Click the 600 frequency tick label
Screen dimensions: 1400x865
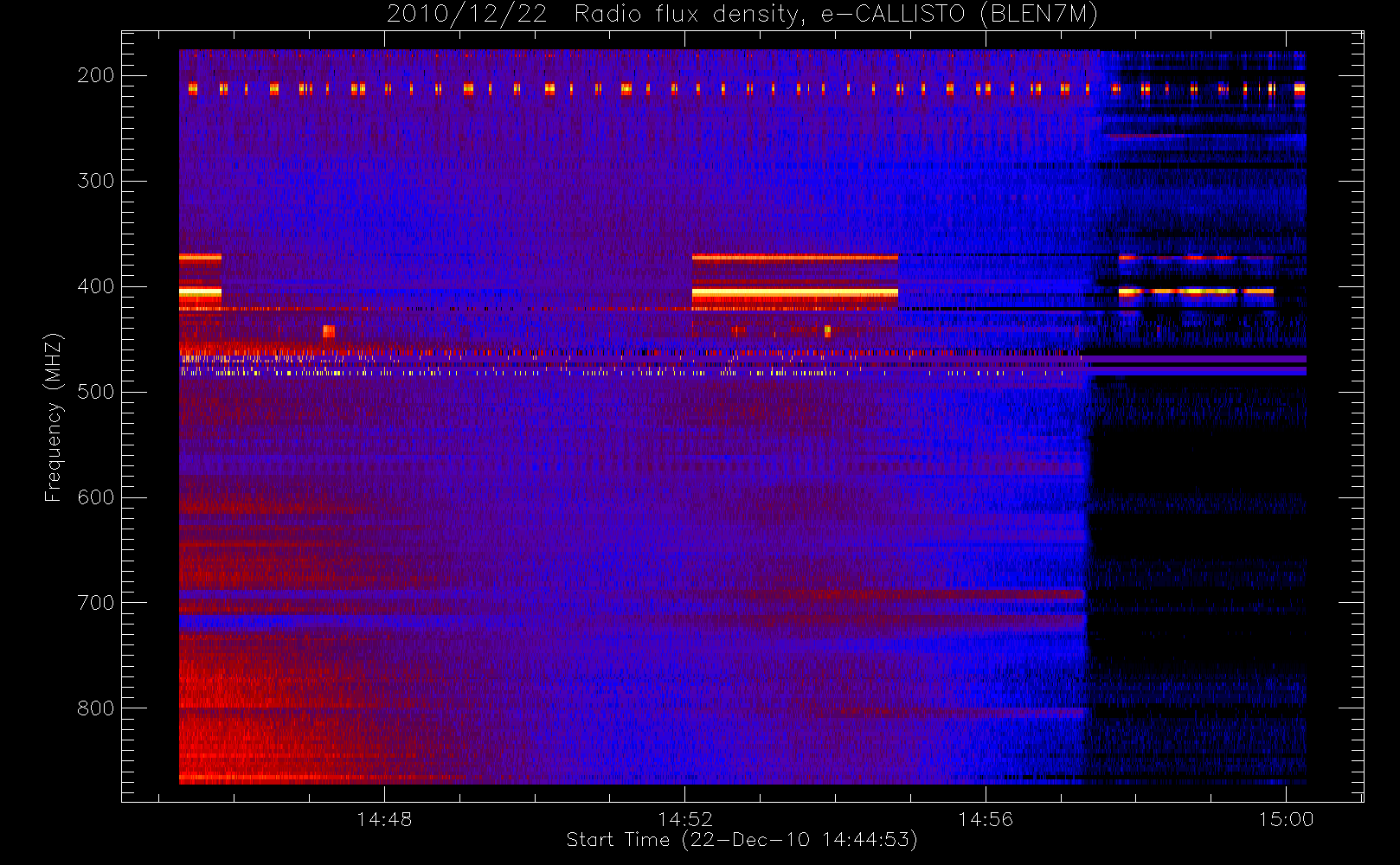[x=96, y=497]
